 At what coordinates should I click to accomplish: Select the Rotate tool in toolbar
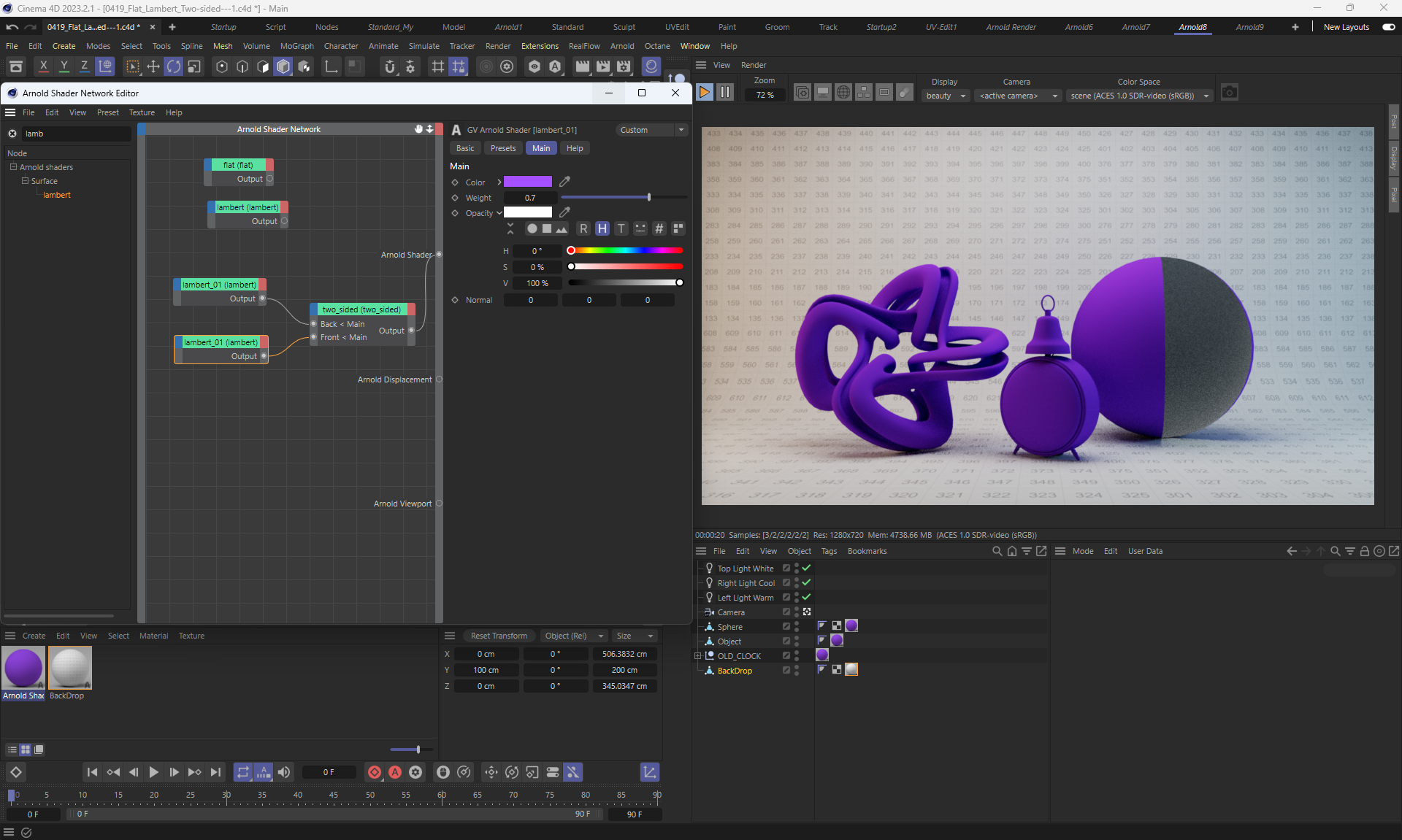(x=174, y=66)
